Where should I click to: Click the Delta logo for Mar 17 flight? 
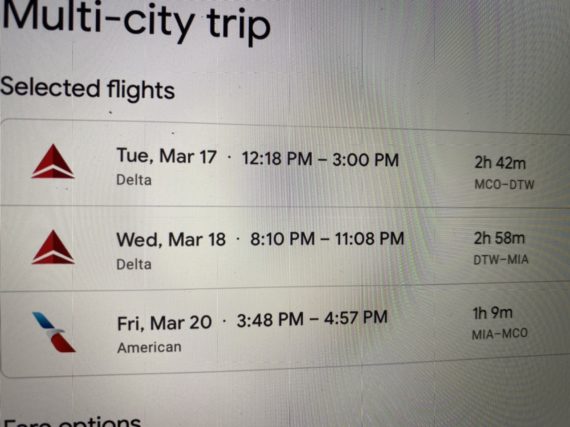pos(53,162)
